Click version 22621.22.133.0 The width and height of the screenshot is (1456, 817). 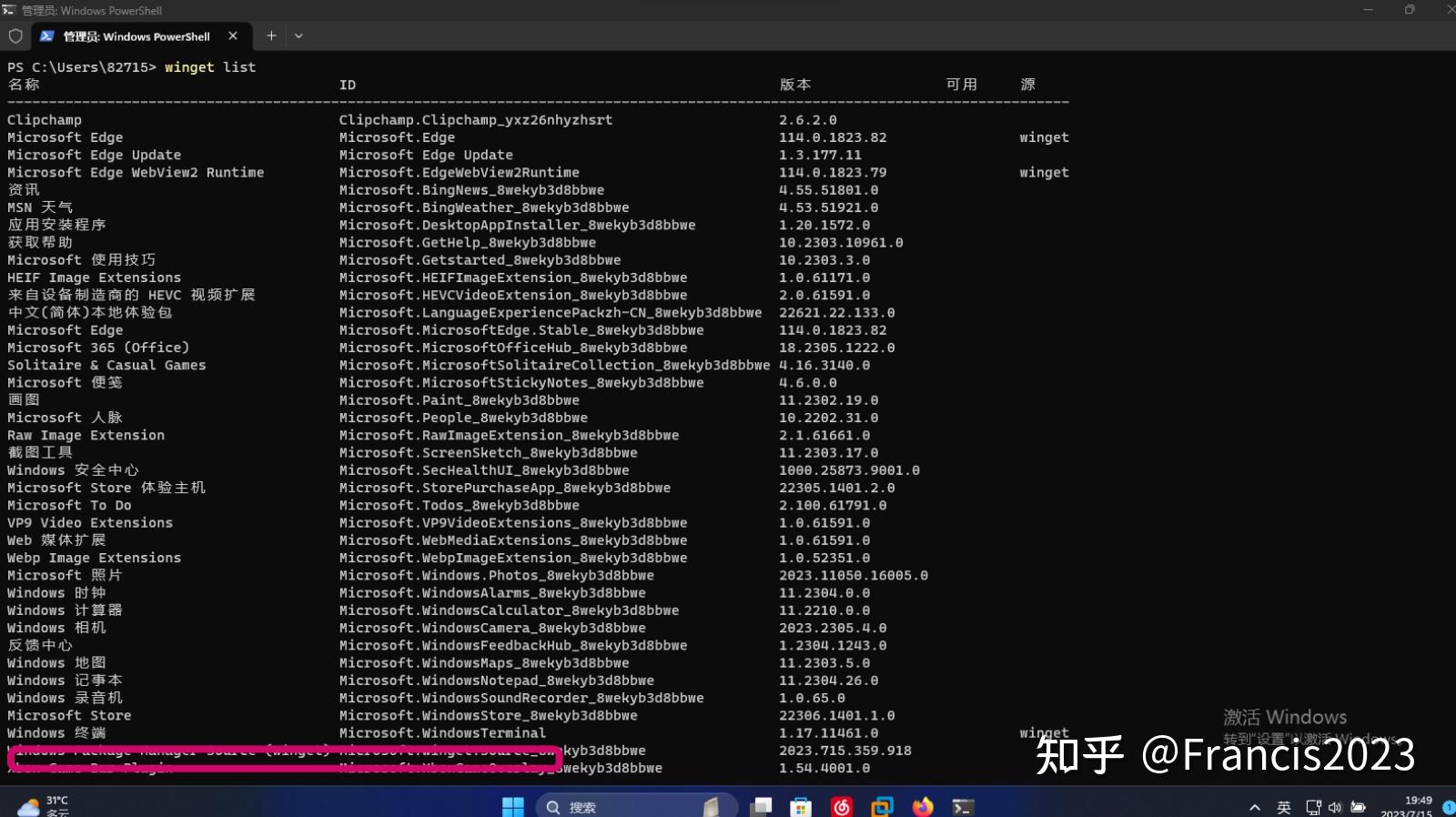[x=837, y=312]
